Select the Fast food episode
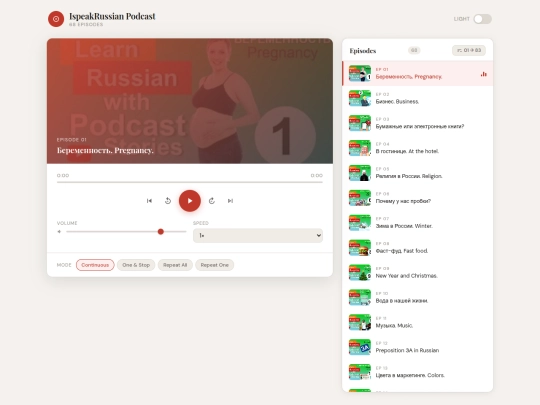This screenshot has height=405, width=540. click(x=417, y=248)
